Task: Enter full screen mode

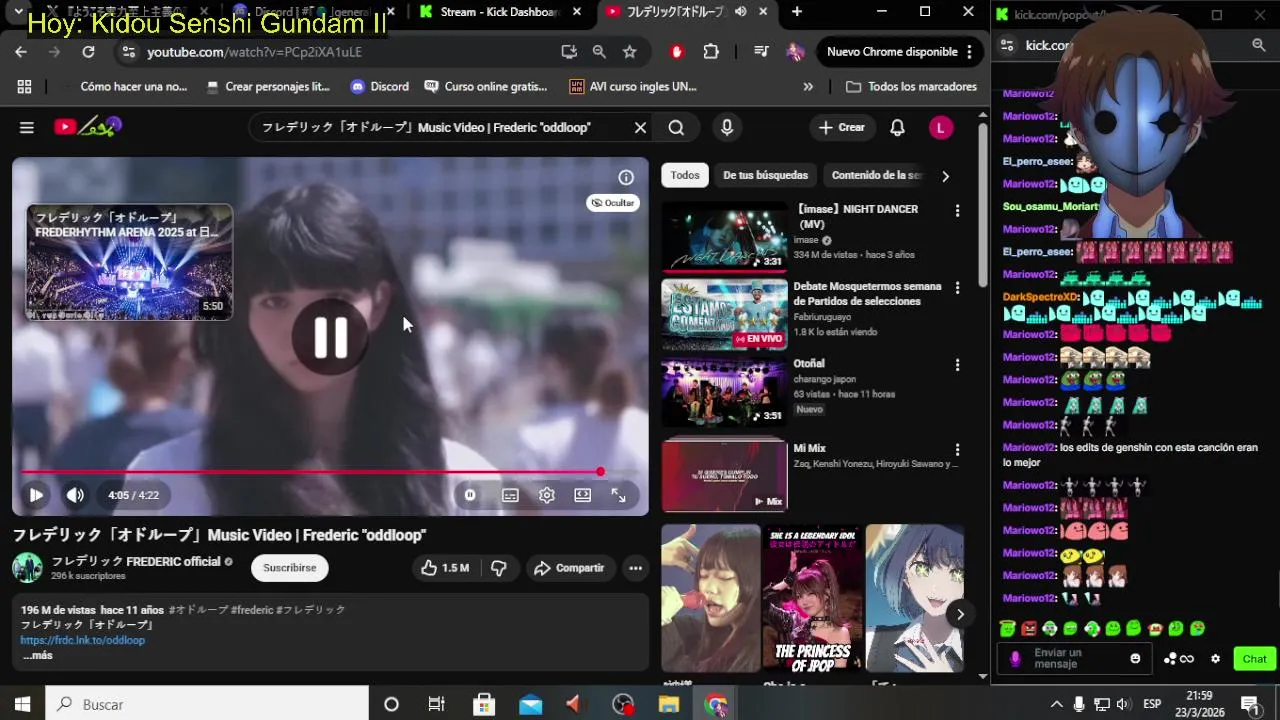Action: point(619,495)
